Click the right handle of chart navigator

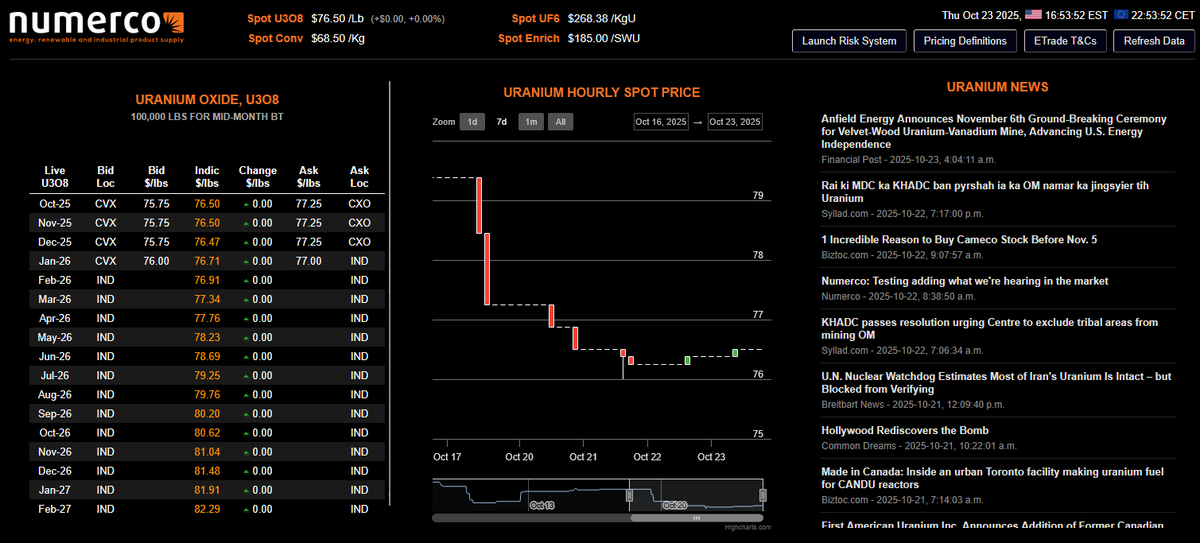[762, 495]
